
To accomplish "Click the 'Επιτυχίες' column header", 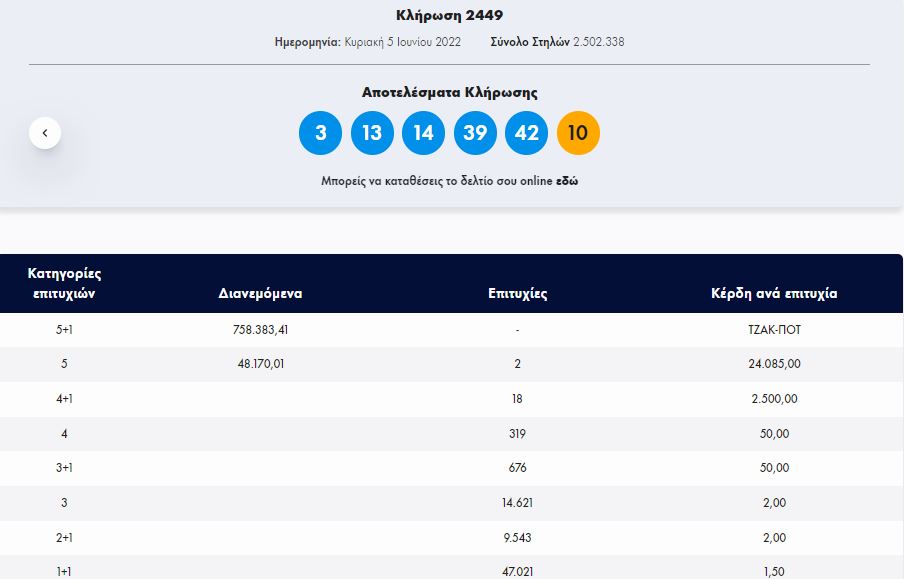I will click(517, 294).
